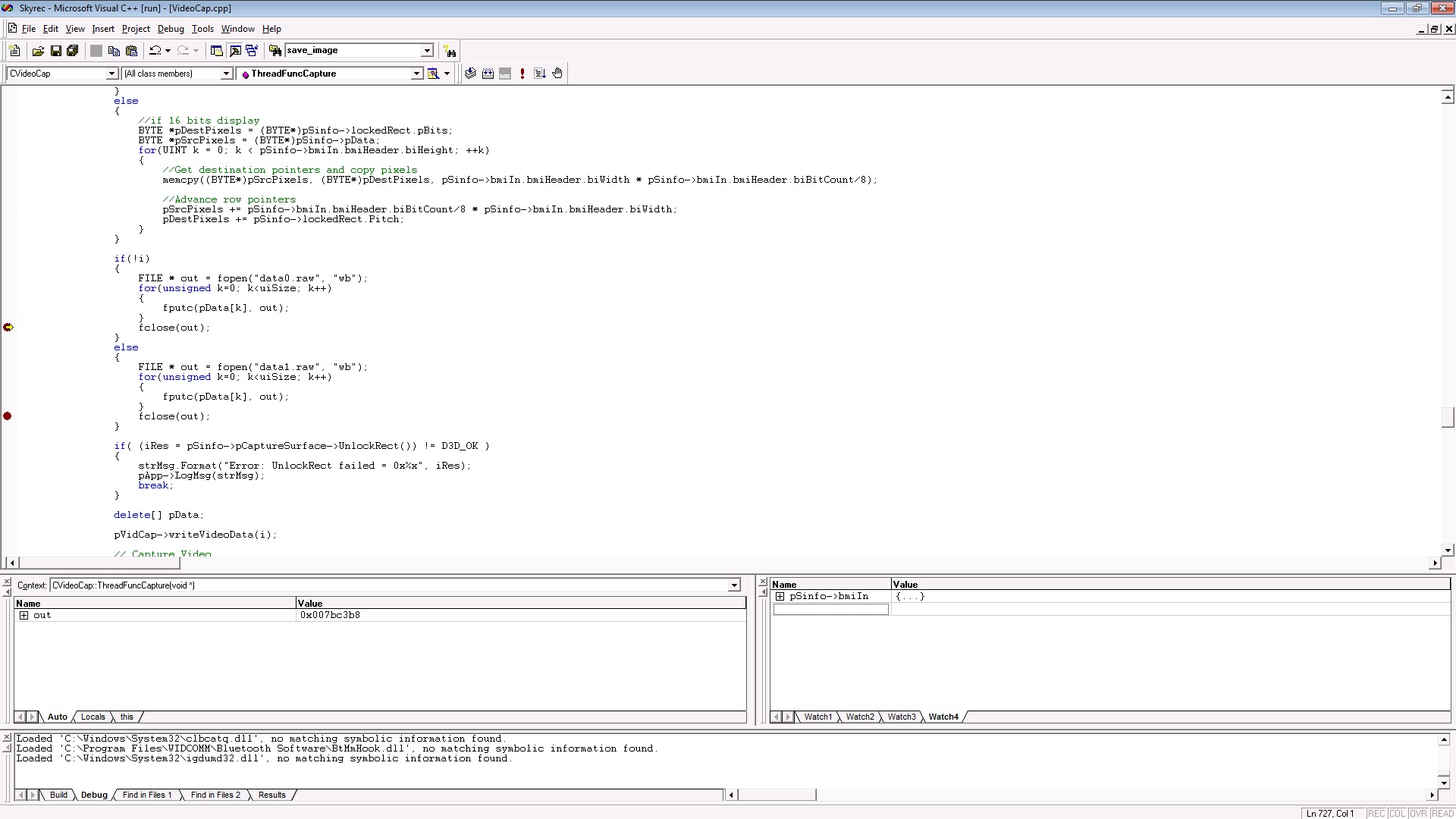Image resolution: width=1456 pixels, height=819 pixels.
Task: Build the project
Action: tap(488, 74)
